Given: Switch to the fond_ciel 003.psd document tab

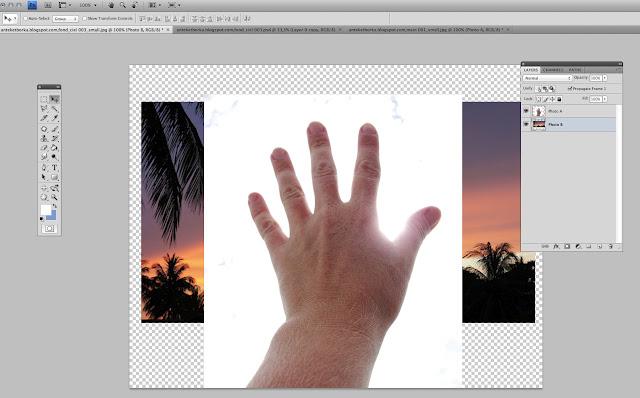Looking at the screenshot, I should point(259,29).
